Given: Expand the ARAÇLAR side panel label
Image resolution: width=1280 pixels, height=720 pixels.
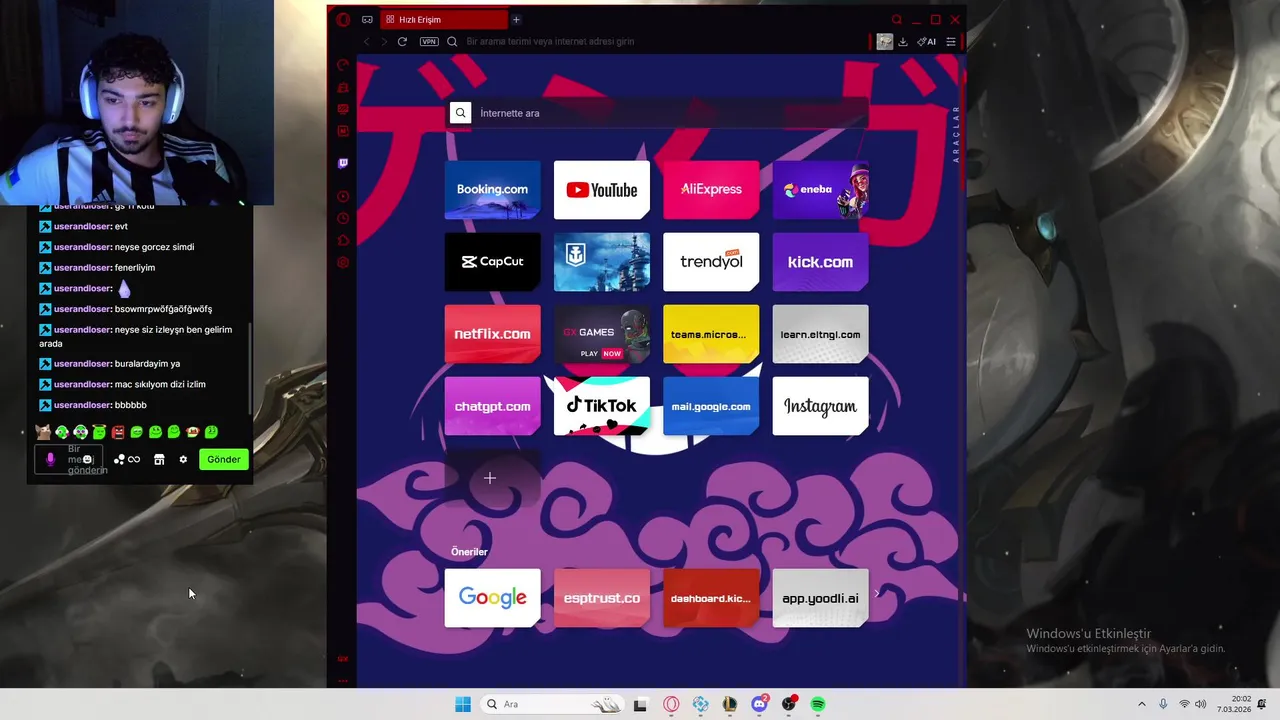Looking at the screenshot, I should click(955, 134).
